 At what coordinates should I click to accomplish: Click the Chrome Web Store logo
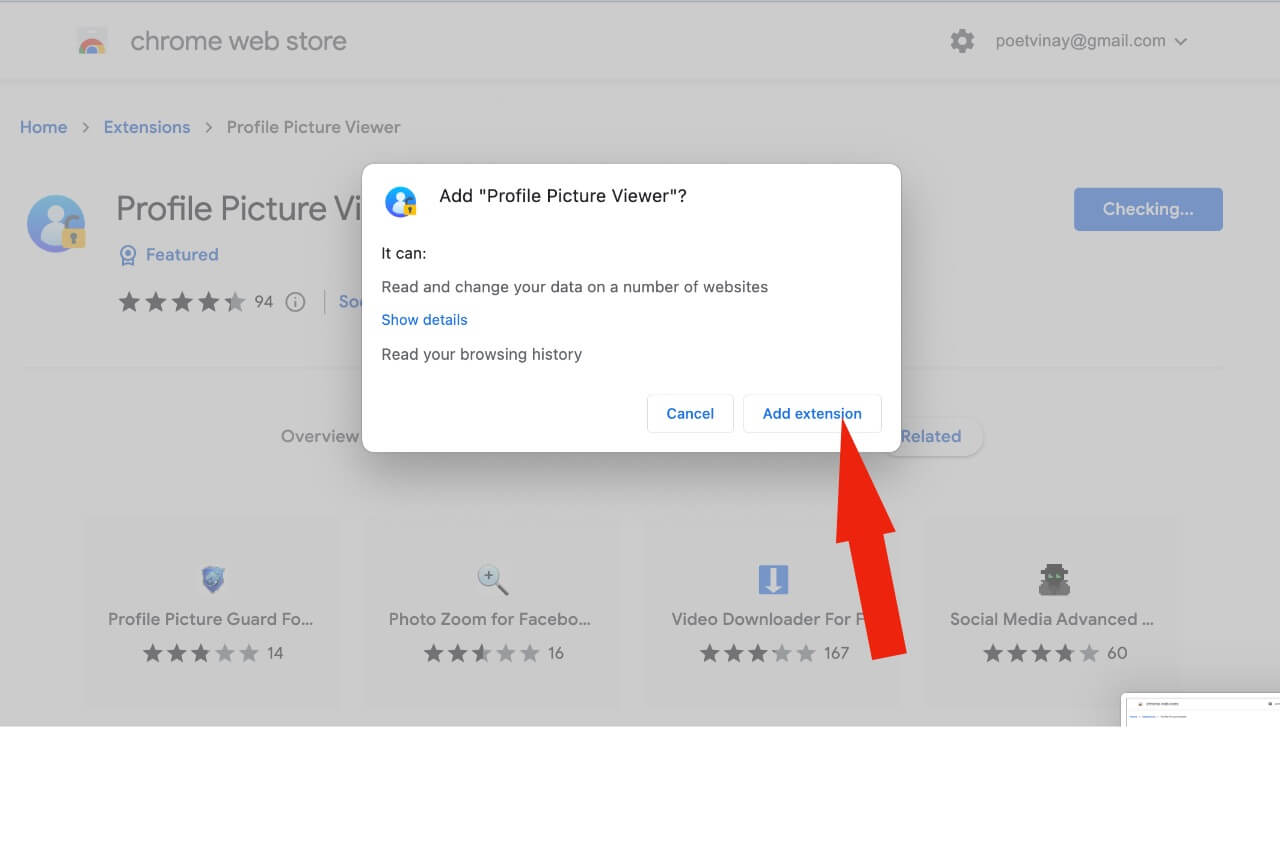tap(93, 40)
